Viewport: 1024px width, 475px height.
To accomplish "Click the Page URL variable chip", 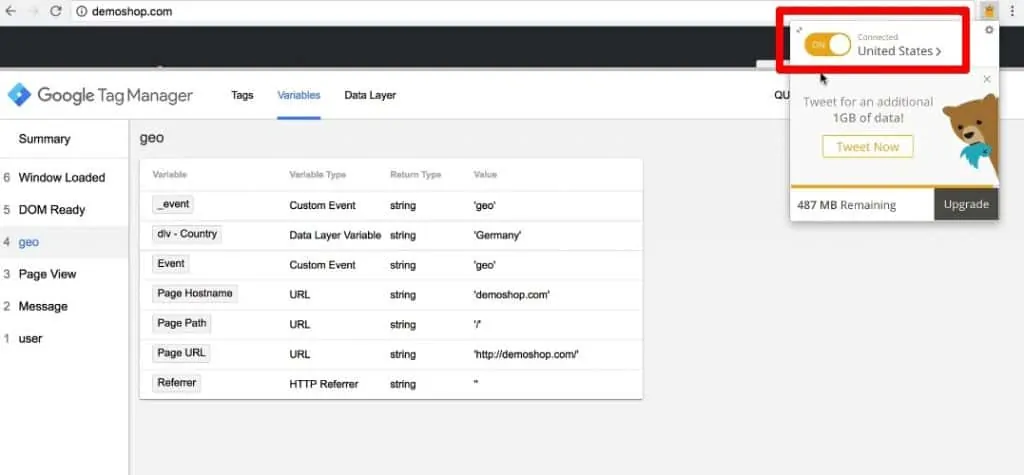I will tap(182, 353).
